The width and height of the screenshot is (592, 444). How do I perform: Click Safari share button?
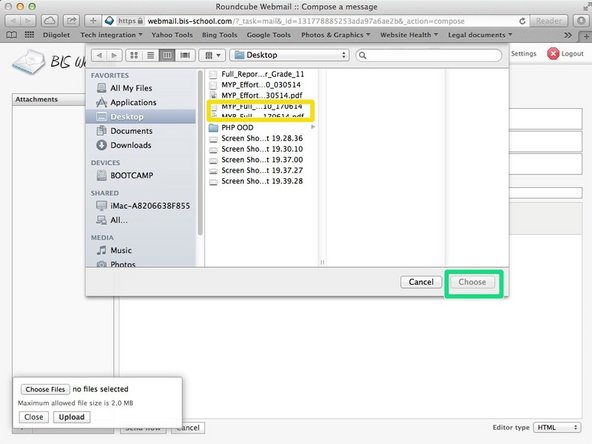[71, 21]
